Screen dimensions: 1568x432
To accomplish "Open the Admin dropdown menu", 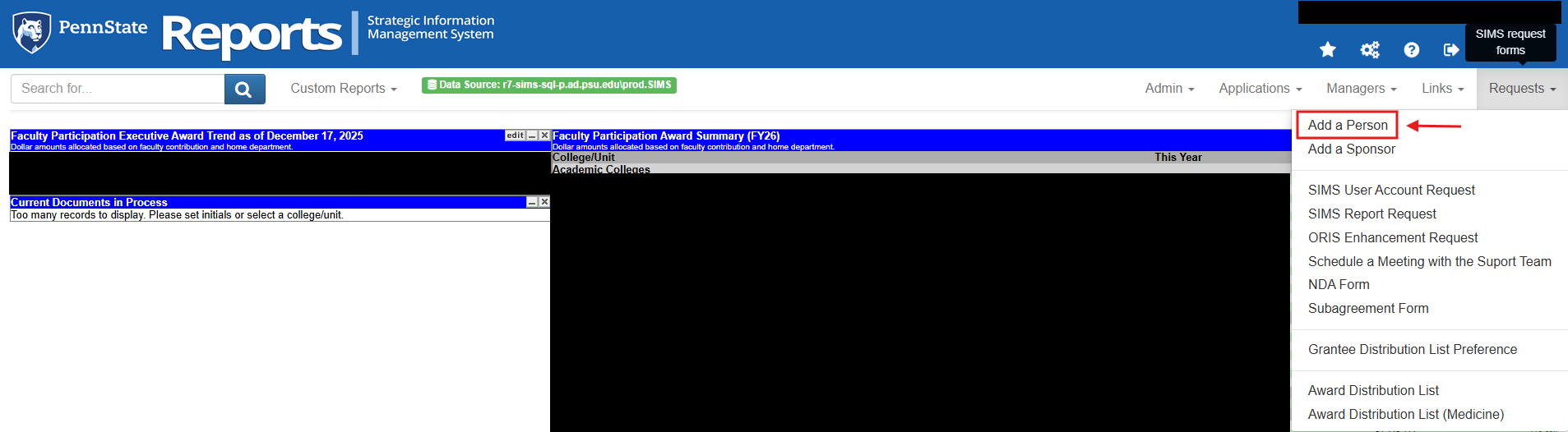I will click(1169, 89).
